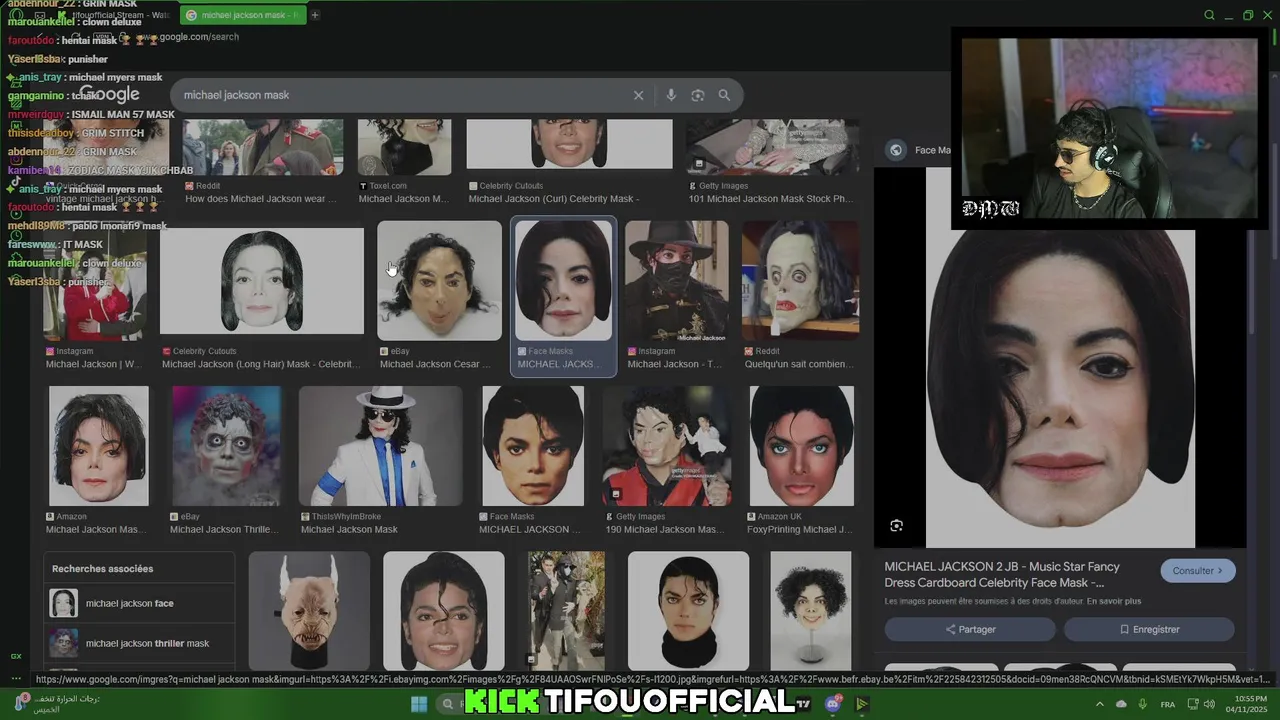Viewport: 1280px width, 720px height.
Task: Open selected Face Masks MICHAEL JACKS thumbnail
Action: click(x=563, y=281)
